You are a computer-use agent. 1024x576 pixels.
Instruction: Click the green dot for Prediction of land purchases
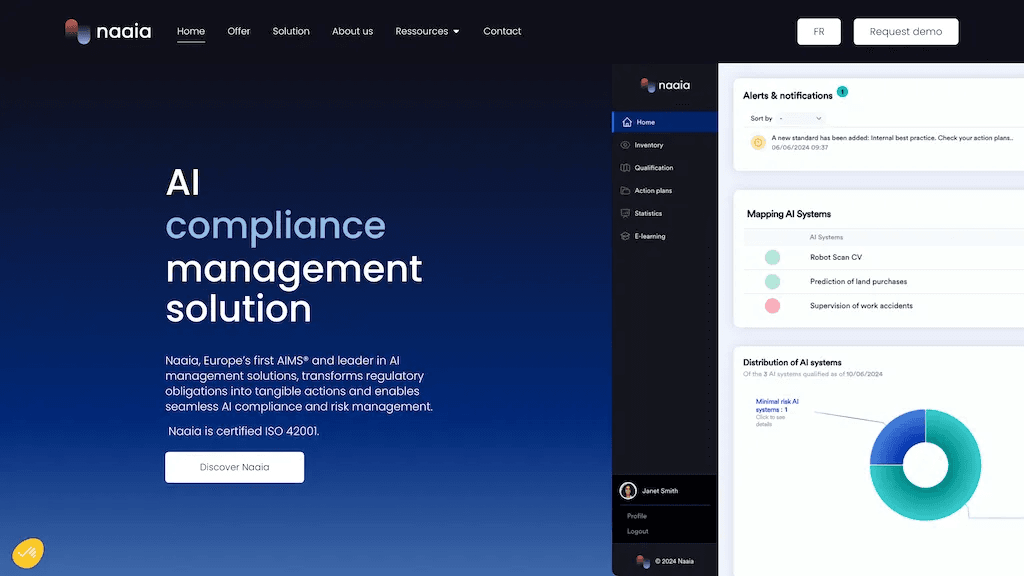(x=773, y=281)
